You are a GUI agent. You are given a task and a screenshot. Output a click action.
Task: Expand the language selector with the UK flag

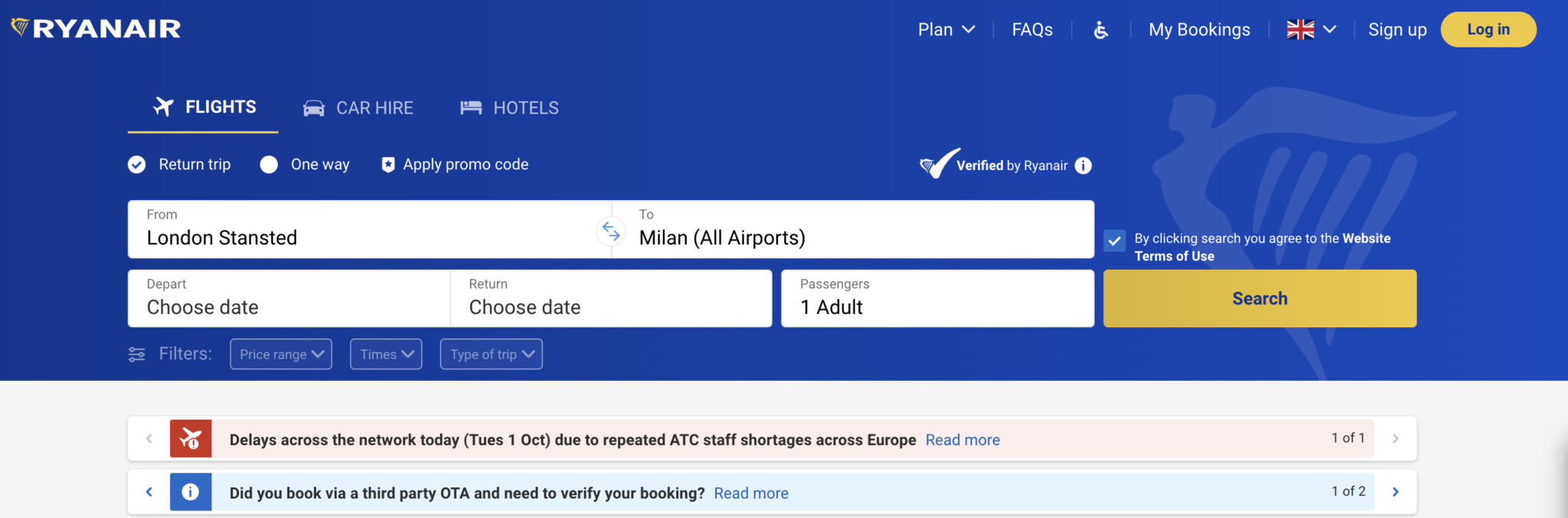tap(1311, 30)
